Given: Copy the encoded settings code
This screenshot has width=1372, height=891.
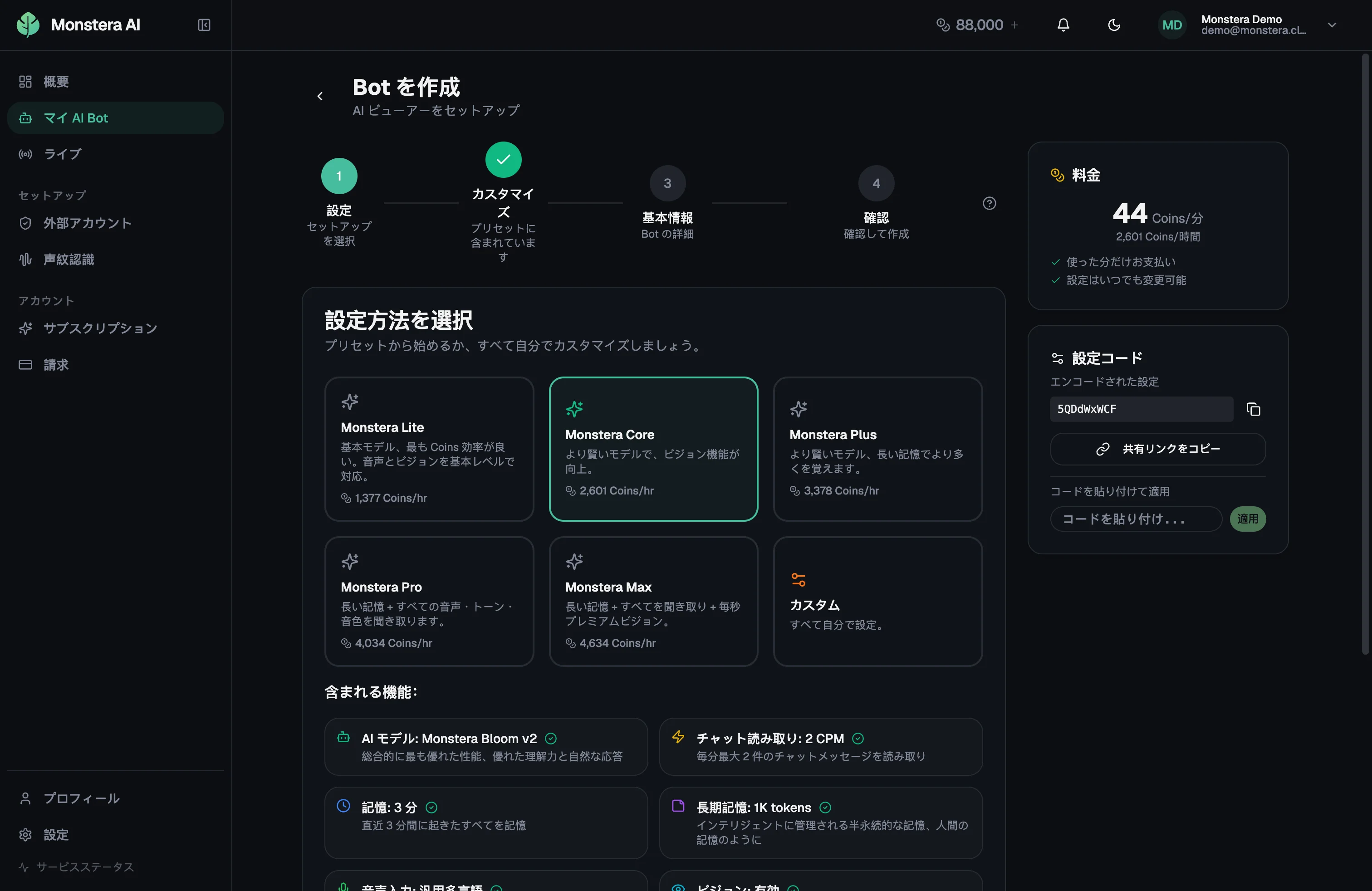Looking at the screenshot, I should click(x=1253, y=409).
